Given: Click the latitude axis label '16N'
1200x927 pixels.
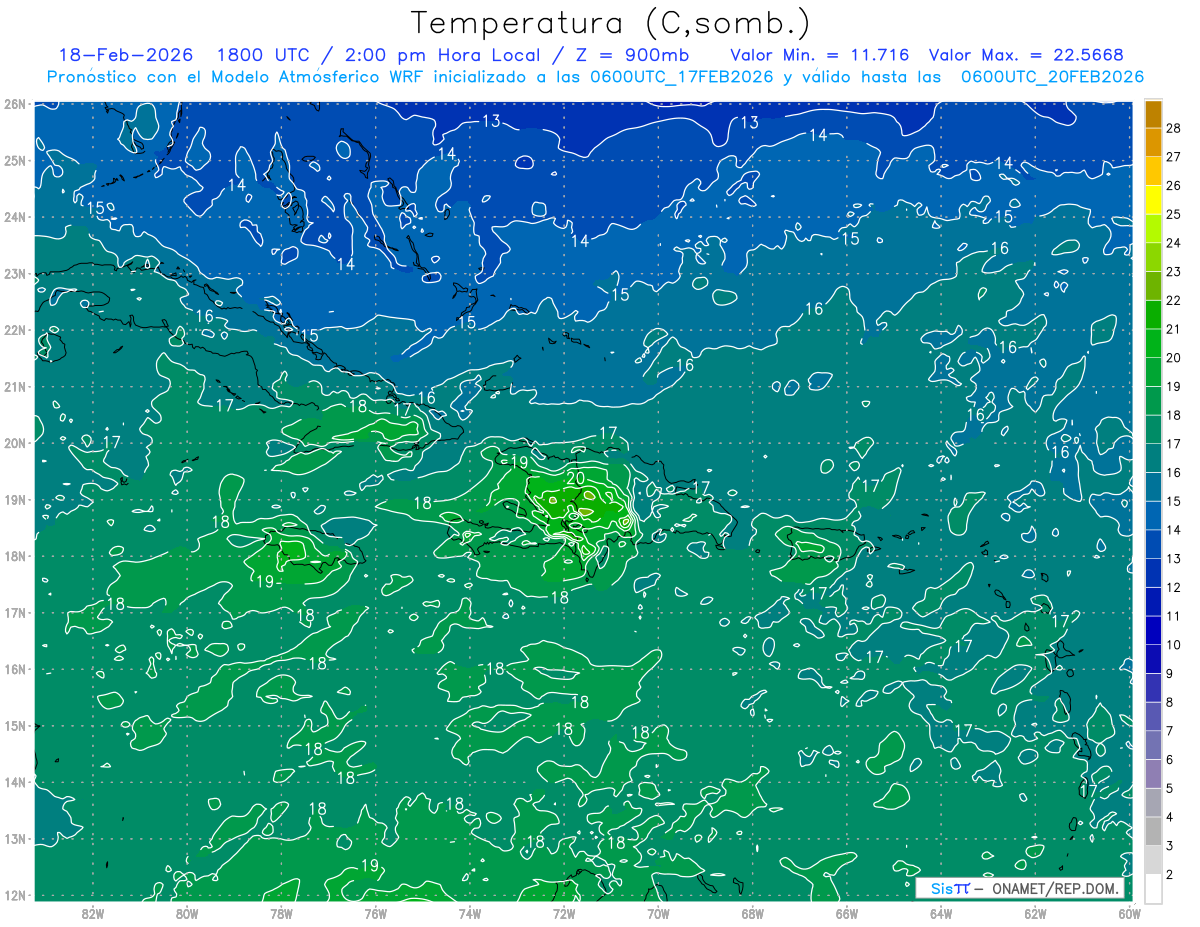Looking at the screenshot, I should [x=14, y=669].
